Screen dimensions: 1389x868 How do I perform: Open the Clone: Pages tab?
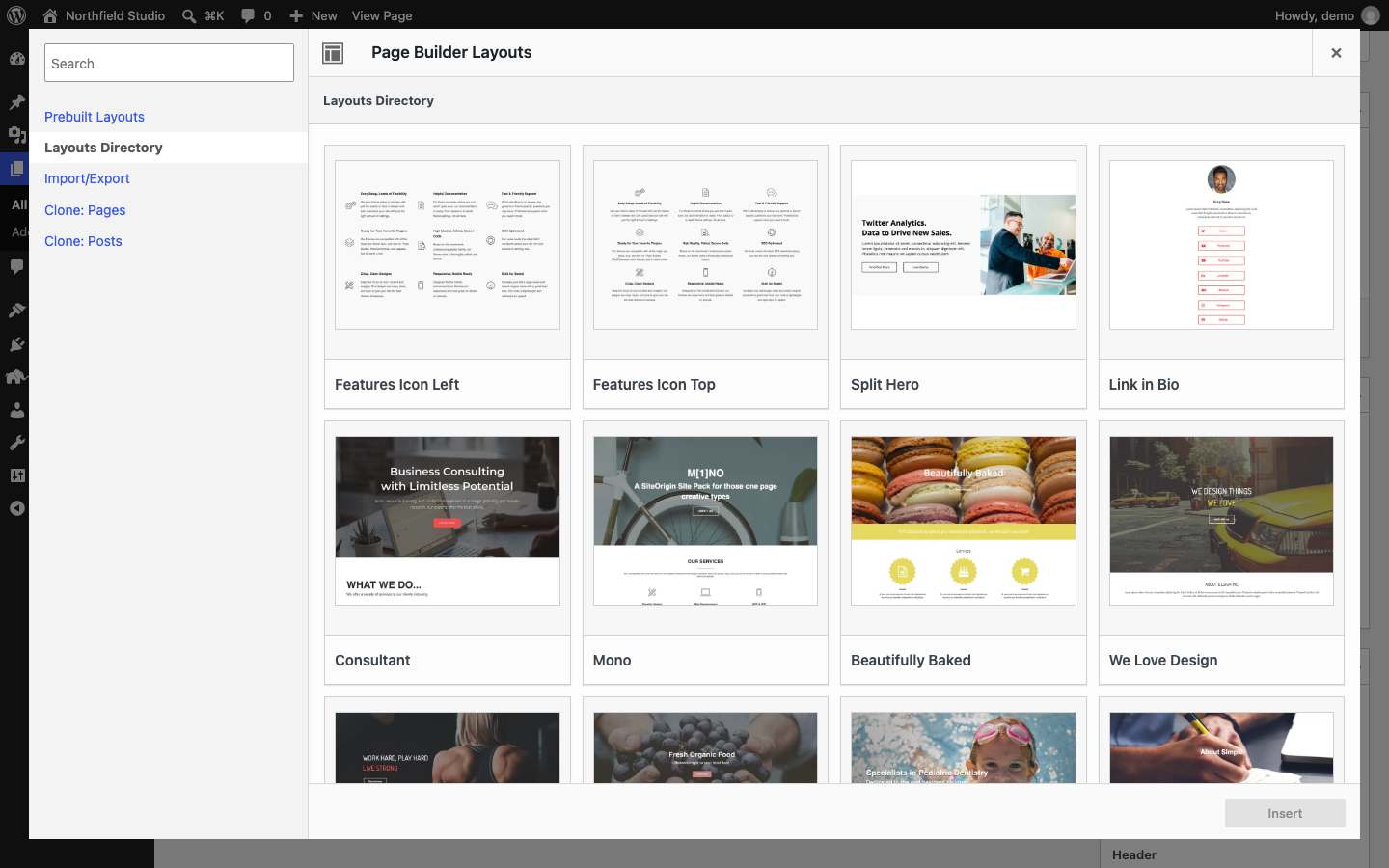coord(85,210)
